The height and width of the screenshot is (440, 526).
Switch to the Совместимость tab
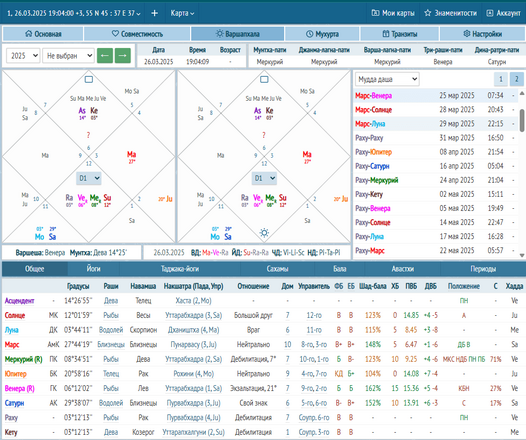[x=137, y=34]
